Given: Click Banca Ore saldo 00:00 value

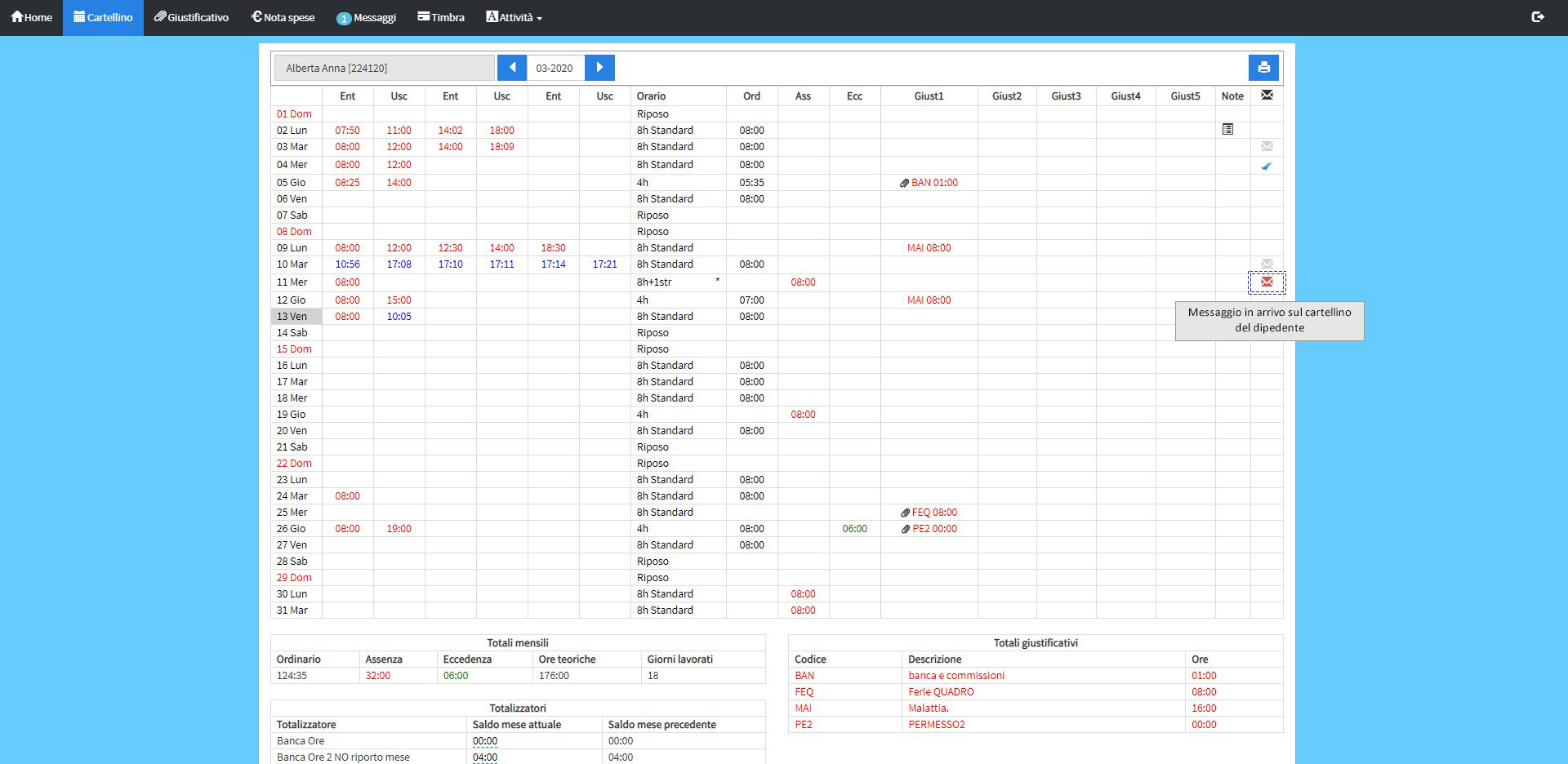Looking at the screenshot, I should (x=485, y=741).
